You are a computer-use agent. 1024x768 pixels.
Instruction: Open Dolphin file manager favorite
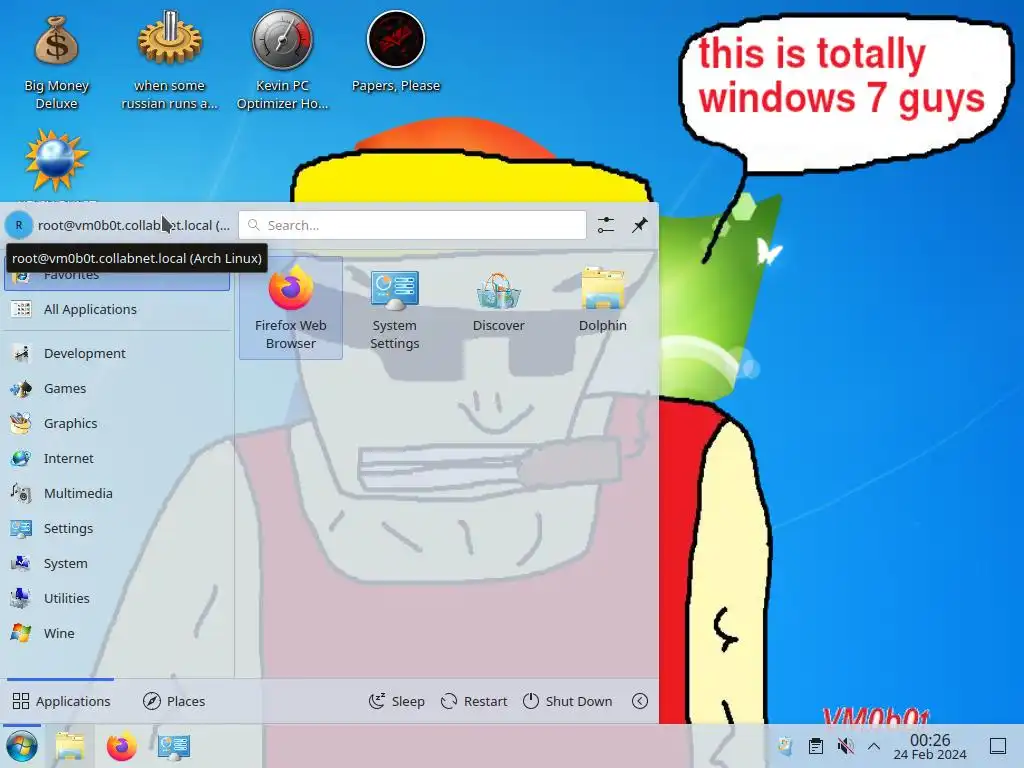602,308
